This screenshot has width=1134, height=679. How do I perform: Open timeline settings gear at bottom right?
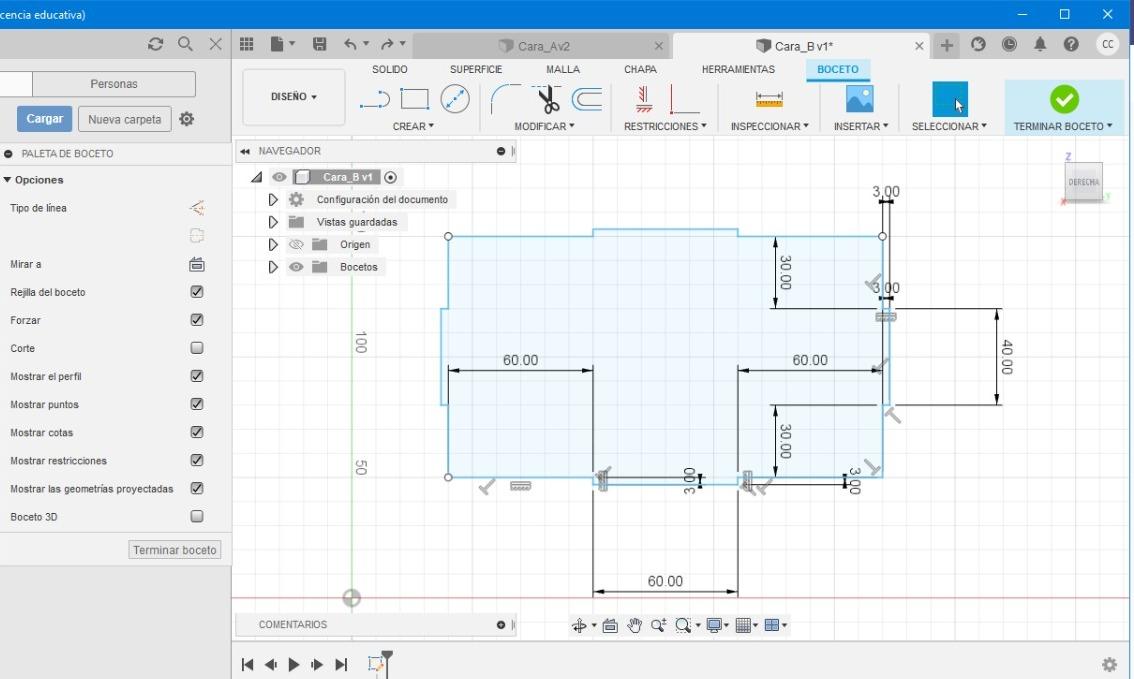[1109, 664]
